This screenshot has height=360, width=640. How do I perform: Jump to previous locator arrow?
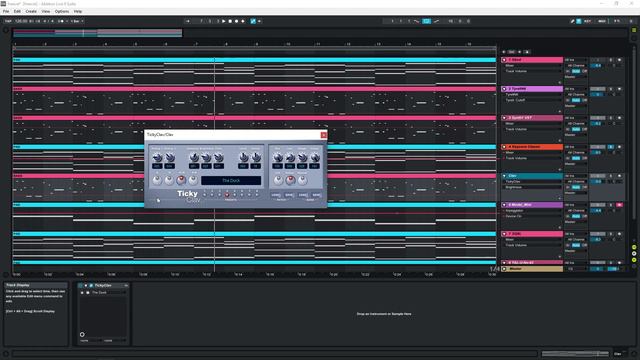(x=504, y=52)
